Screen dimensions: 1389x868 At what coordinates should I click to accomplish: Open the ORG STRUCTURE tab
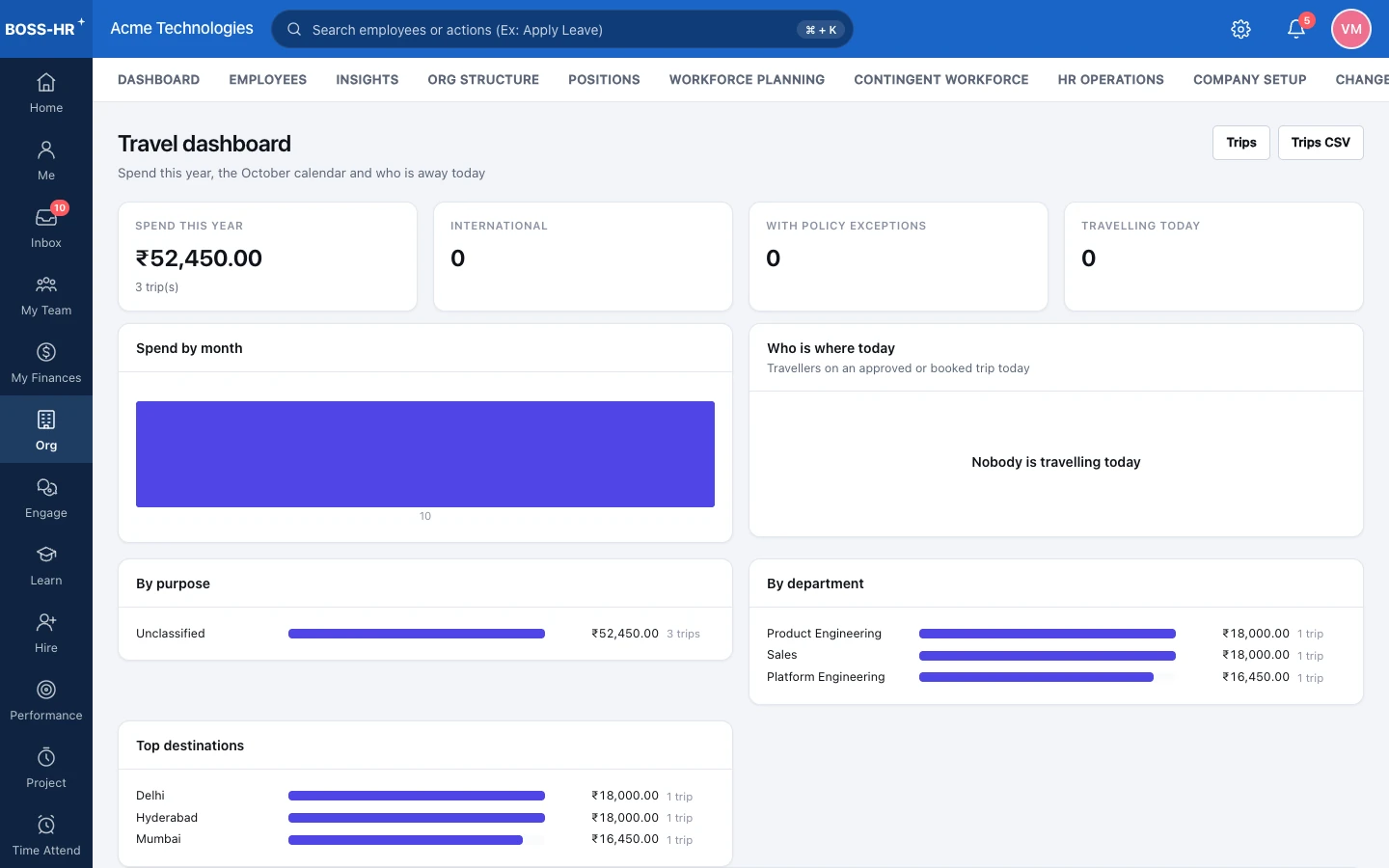pos(483,80)
